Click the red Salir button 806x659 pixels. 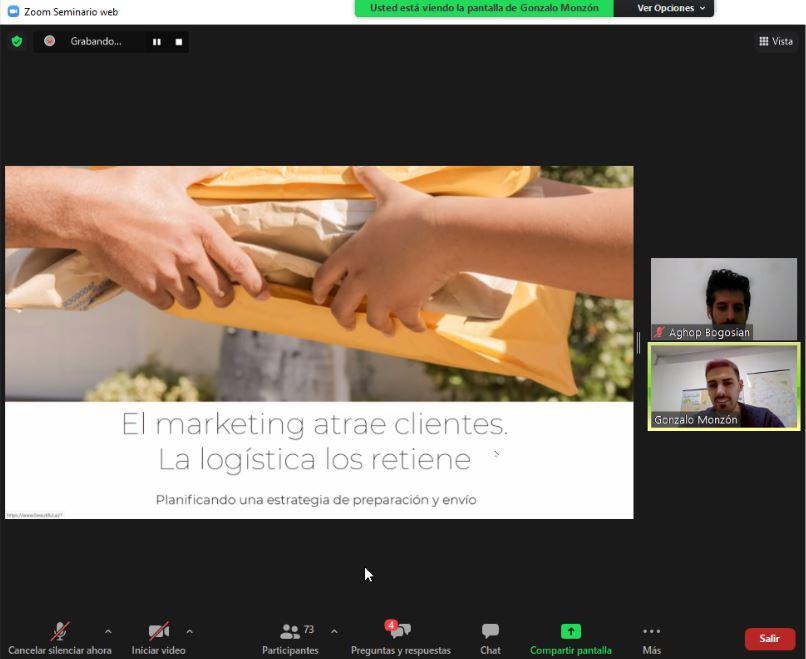[769, 638]
